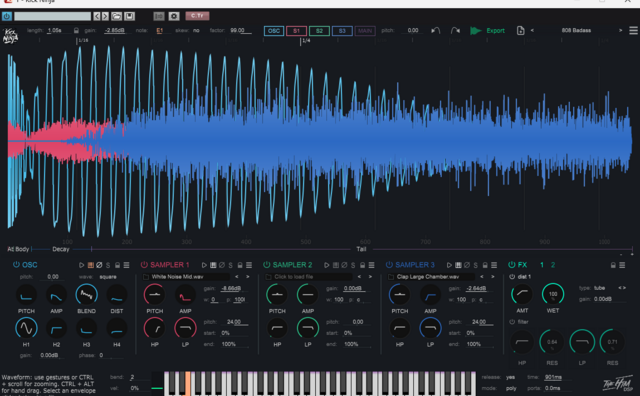Select the S1 view tab
Viewport: 640px width, 396px height.
click(297, 31)
